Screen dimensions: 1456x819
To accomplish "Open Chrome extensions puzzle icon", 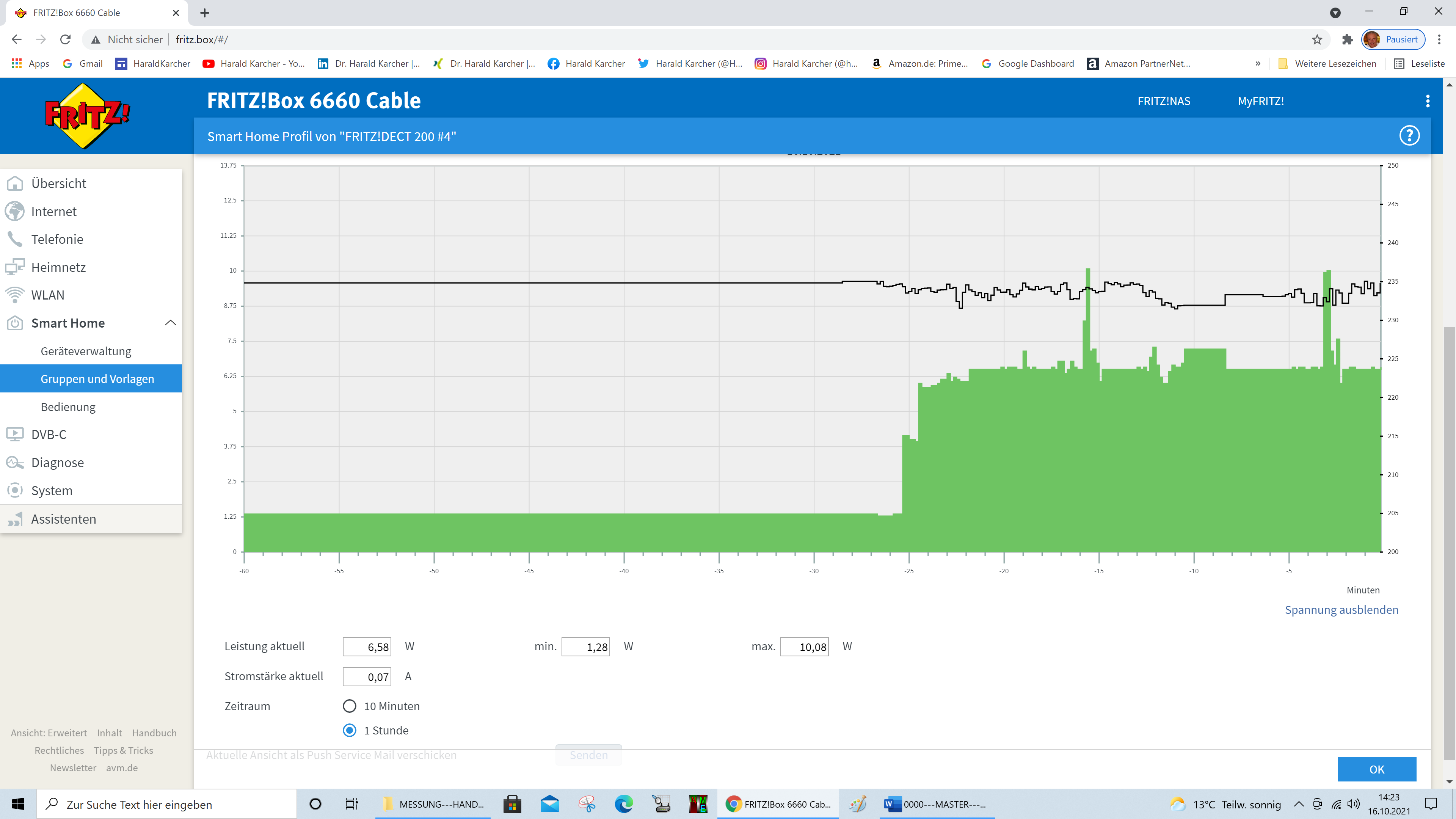I will click(x=1348, y=39).
